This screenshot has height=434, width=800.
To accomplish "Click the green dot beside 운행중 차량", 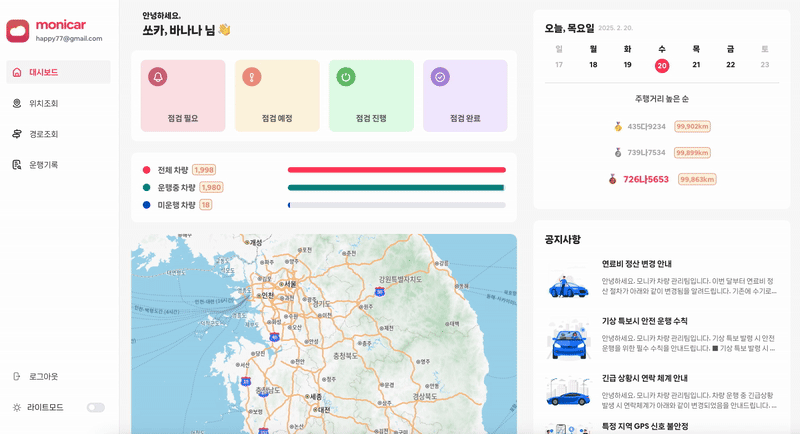I will coord(146,187).
